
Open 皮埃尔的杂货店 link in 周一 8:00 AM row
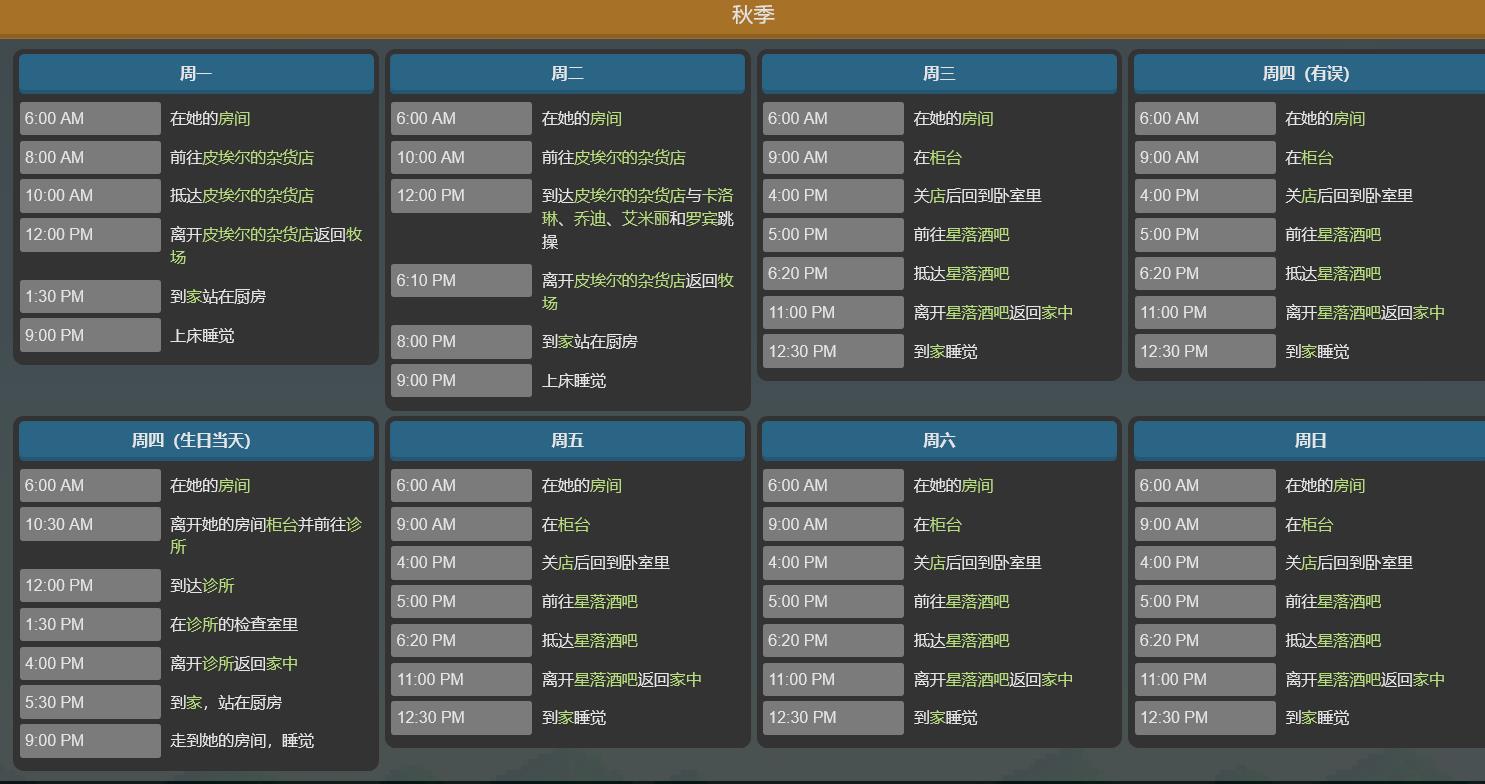coord(258,157)
